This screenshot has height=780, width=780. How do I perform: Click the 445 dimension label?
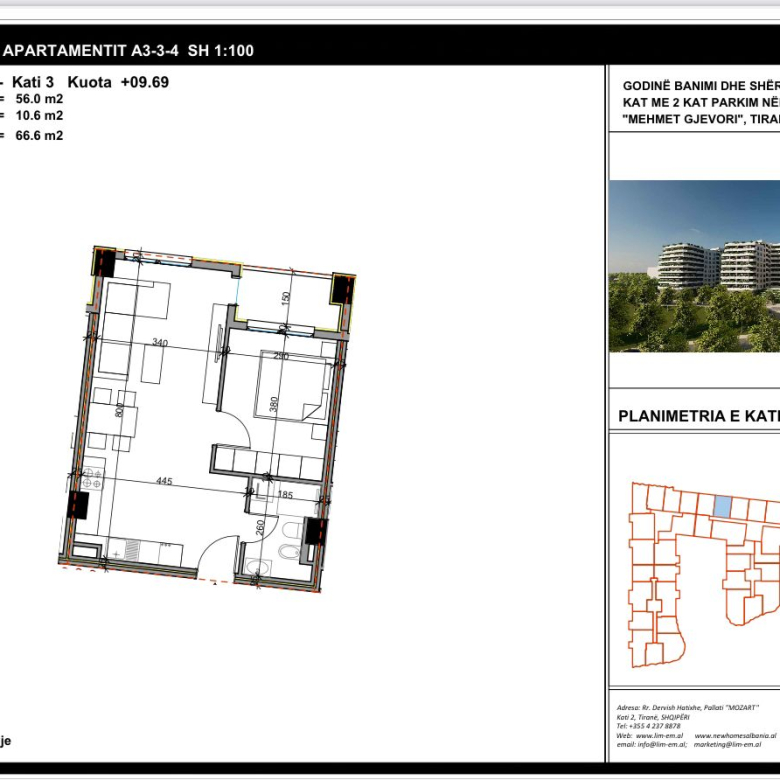click(164, 482)
